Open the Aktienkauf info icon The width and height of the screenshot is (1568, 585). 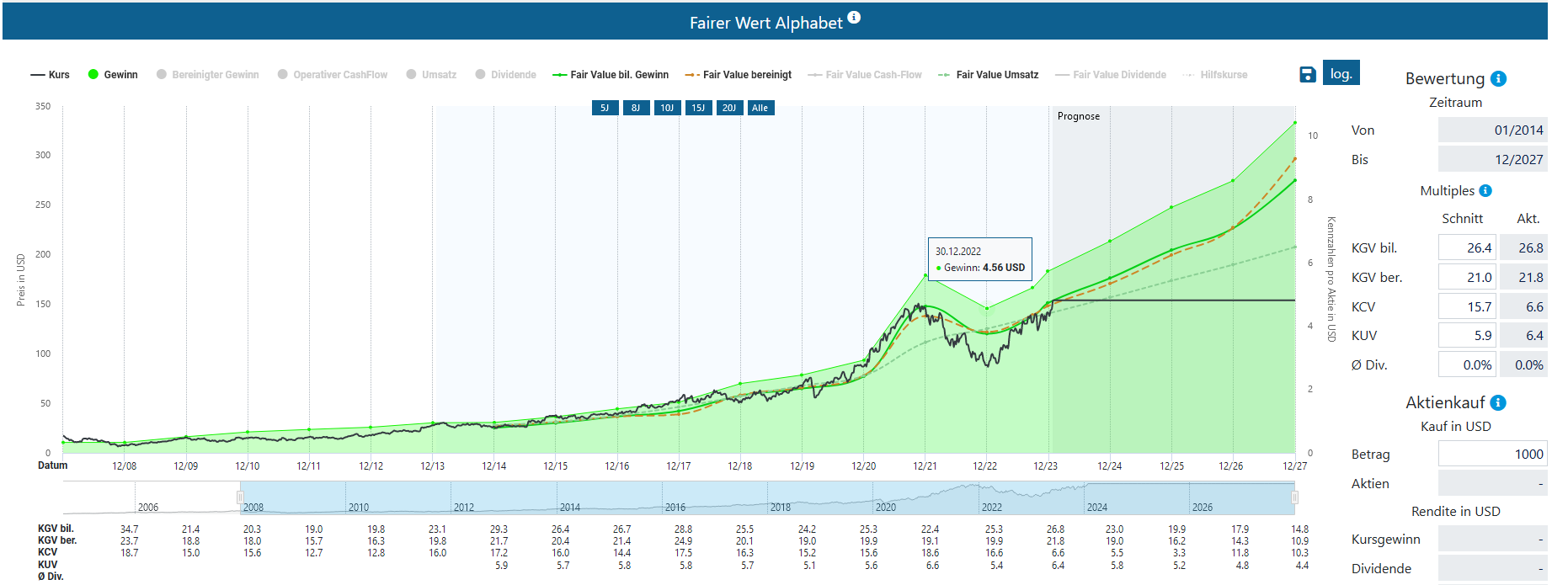click(x=1498, y=403)
